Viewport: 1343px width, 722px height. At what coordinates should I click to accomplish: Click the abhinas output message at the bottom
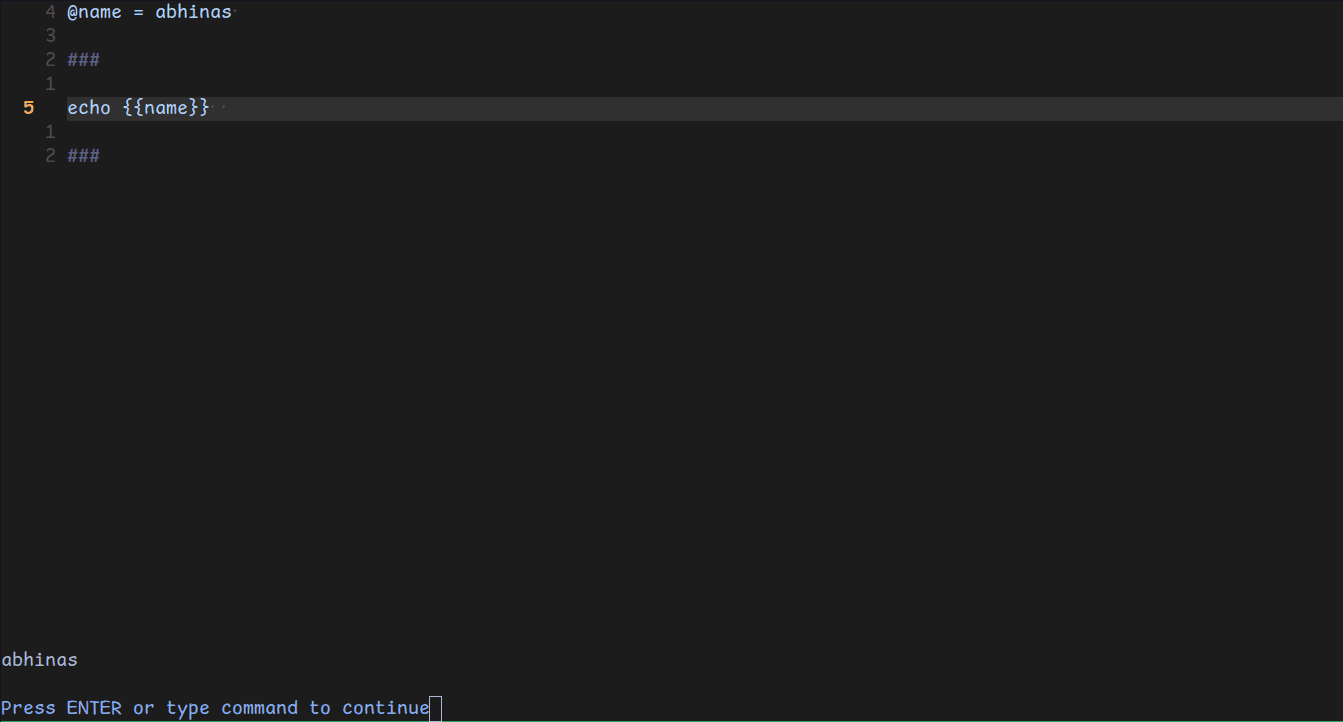pyautogui.click(x=39, y=660)
